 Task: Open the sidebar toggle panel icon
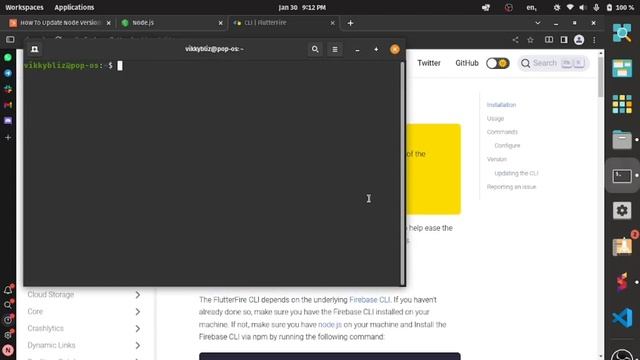[x=10, y=40]
